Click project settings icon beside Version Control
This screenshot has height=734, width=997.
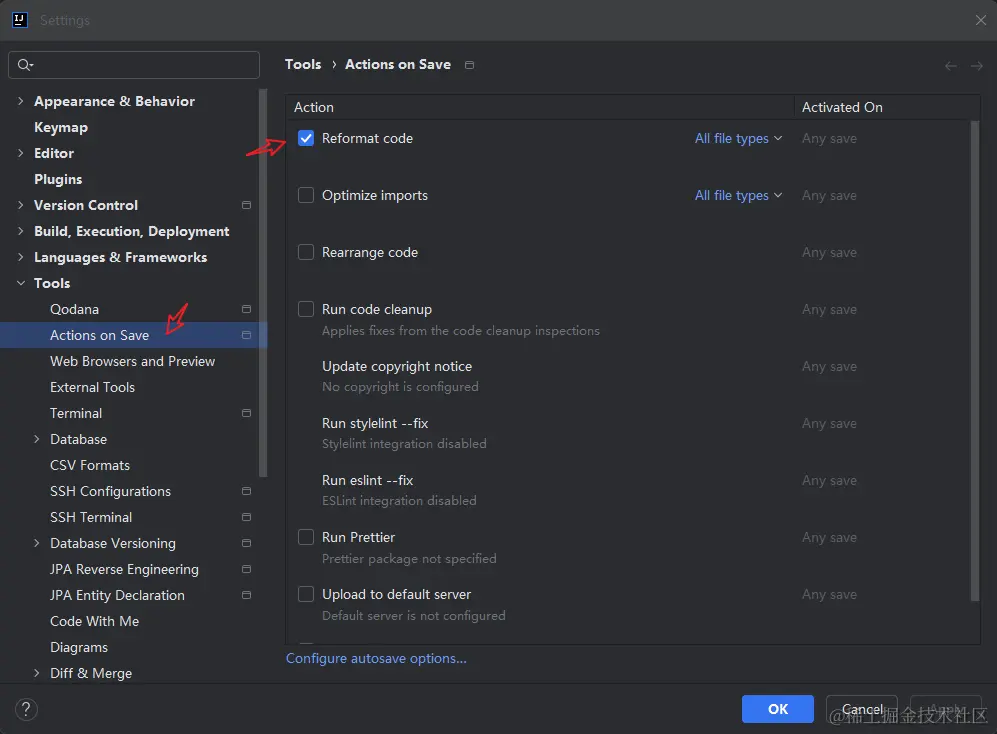pyautogui.click(x=246, y=205)
